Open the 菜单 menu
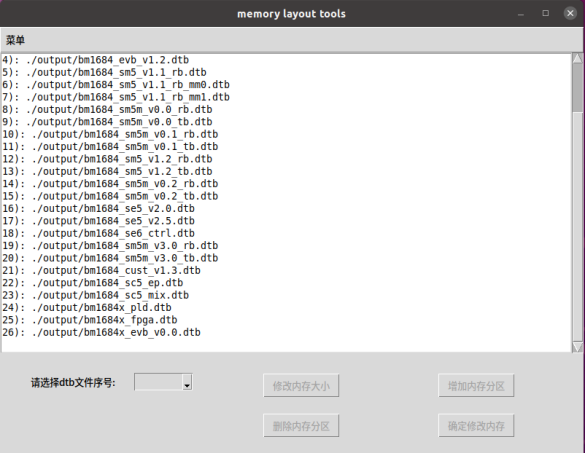Image resolution: width=585 pixels, height=453 pixels. (15, 40)
